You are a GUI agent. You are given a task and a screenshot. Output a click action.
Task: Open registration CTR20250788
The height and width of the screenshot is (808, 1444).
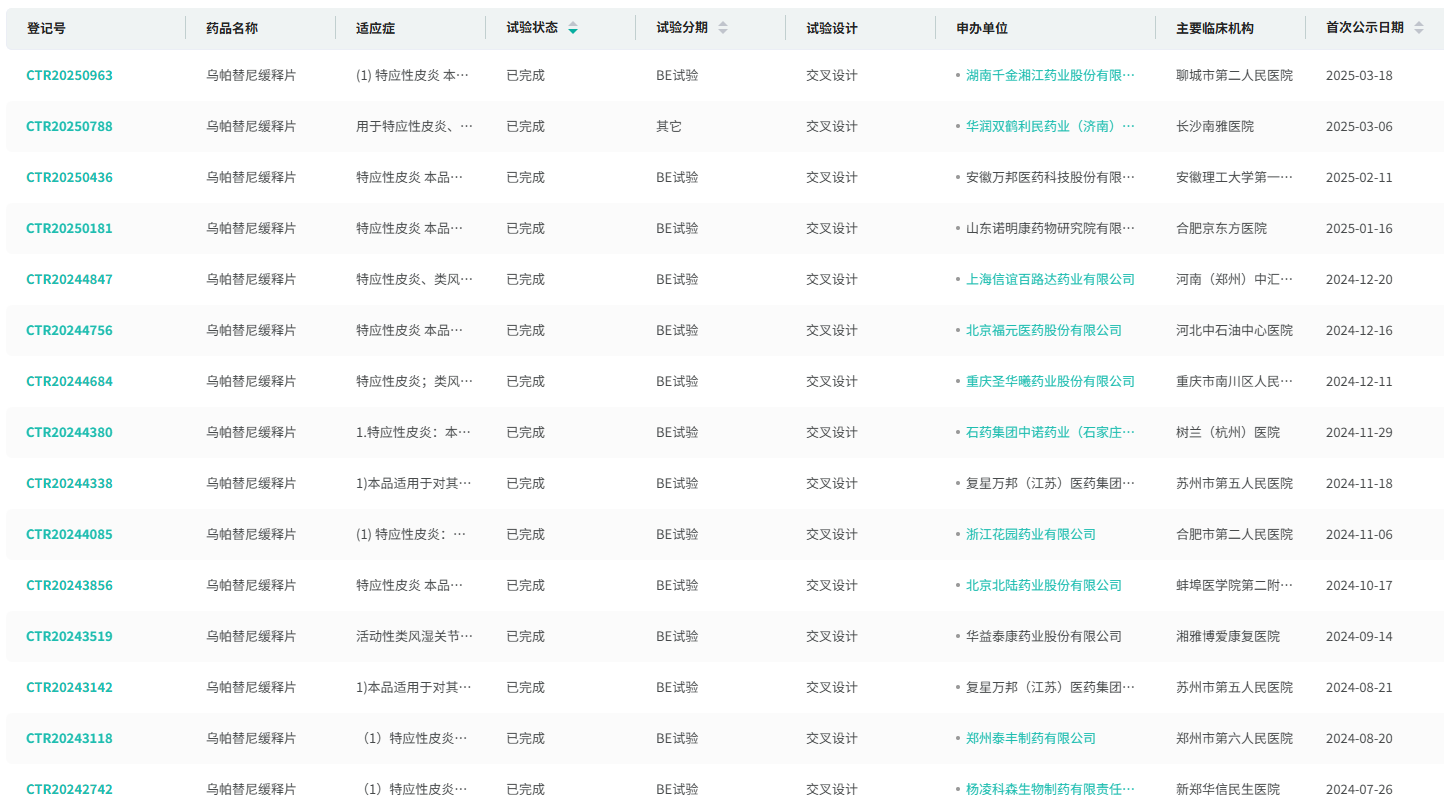coord(69,126)
